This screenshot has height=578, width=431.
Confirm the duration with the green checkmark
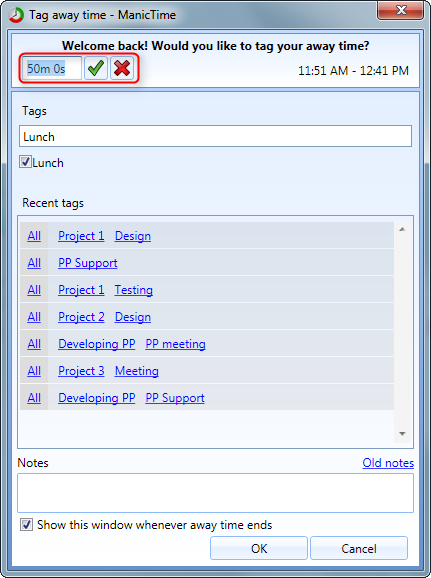[96, 68]
